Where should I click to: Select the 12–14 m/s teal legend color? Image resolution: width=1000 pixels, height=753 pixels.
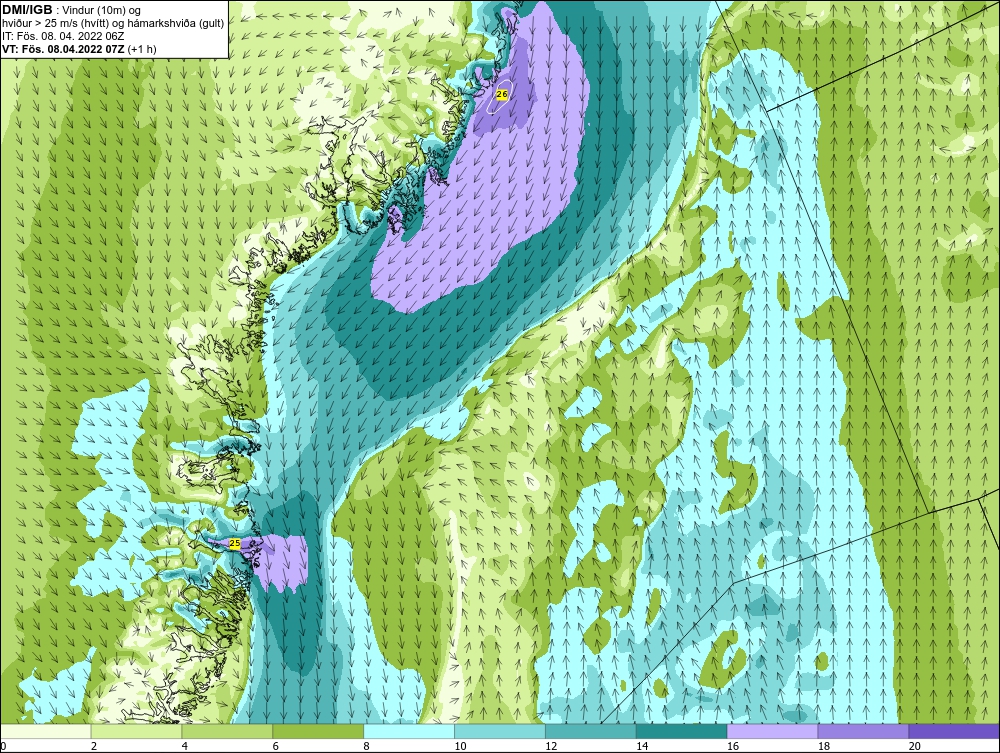click(x=591, y=731)
